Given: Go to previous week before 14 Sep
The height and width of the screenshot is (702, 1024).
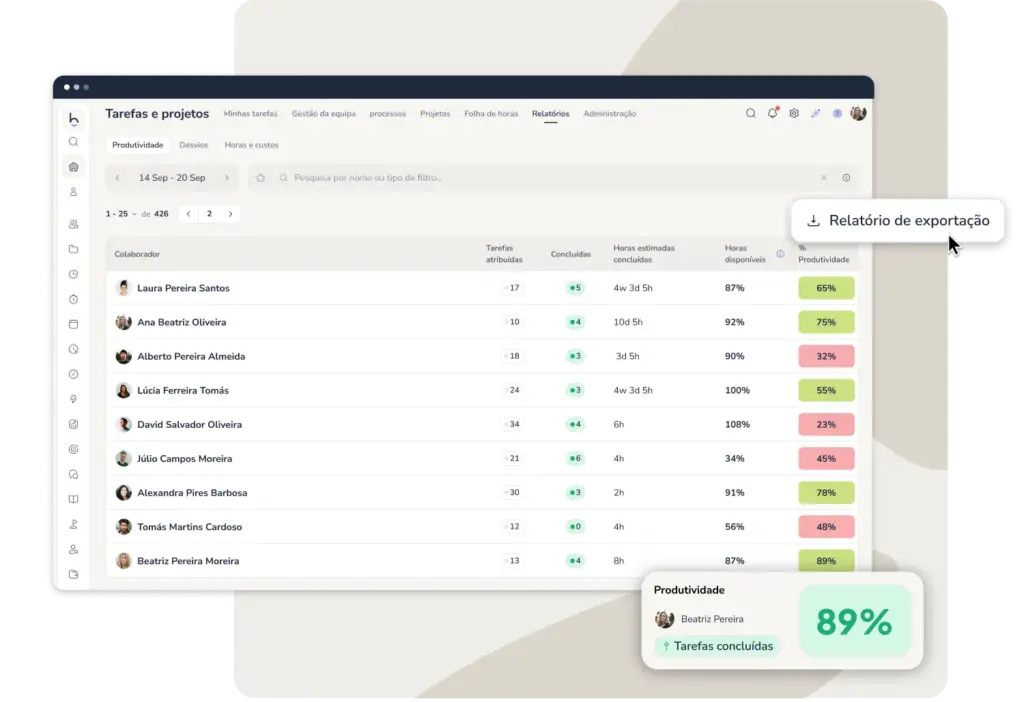Looking at the screenshot, I should click(118, 178).
